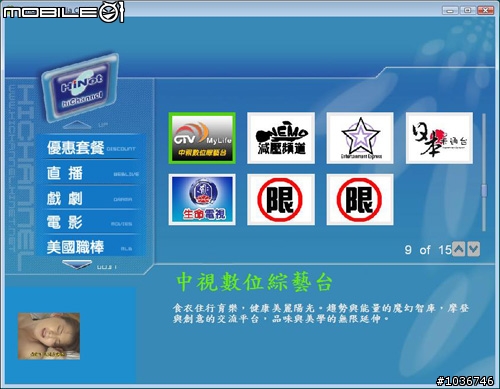This screenshot has height=389, width=500.
Task: Open the 戲劇 drama menu item
Action: click(91, 198)
